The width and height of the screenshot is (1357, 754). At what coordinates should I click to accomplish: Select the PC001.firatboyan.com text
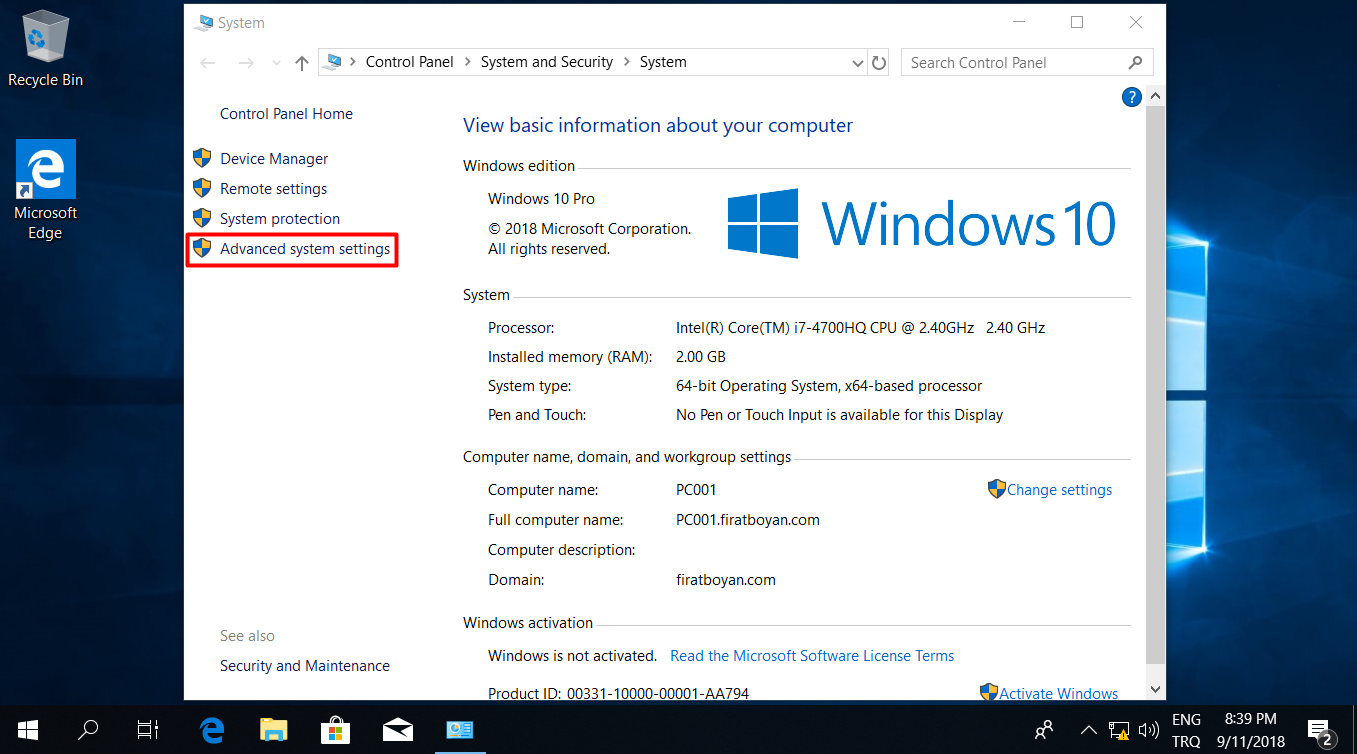748,520
